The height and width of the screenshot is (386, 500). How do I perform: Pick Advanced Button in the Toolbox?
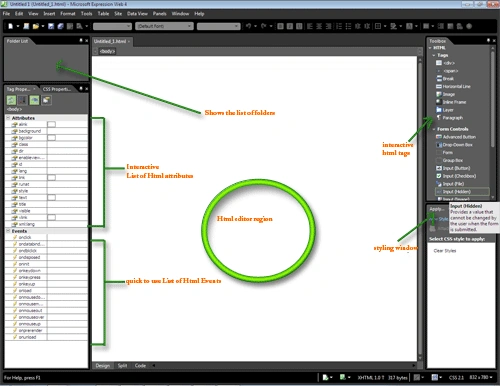pyautogui.click(x=456, y=137)
